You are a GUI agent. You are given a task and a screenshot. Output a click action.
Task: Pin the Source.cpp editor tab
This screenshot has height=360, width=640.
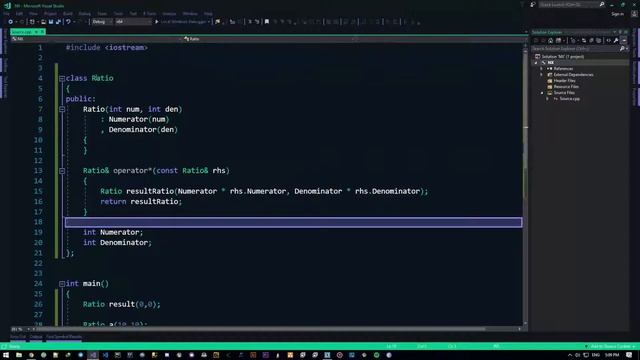pyautogui.click(x=36, y=32)
